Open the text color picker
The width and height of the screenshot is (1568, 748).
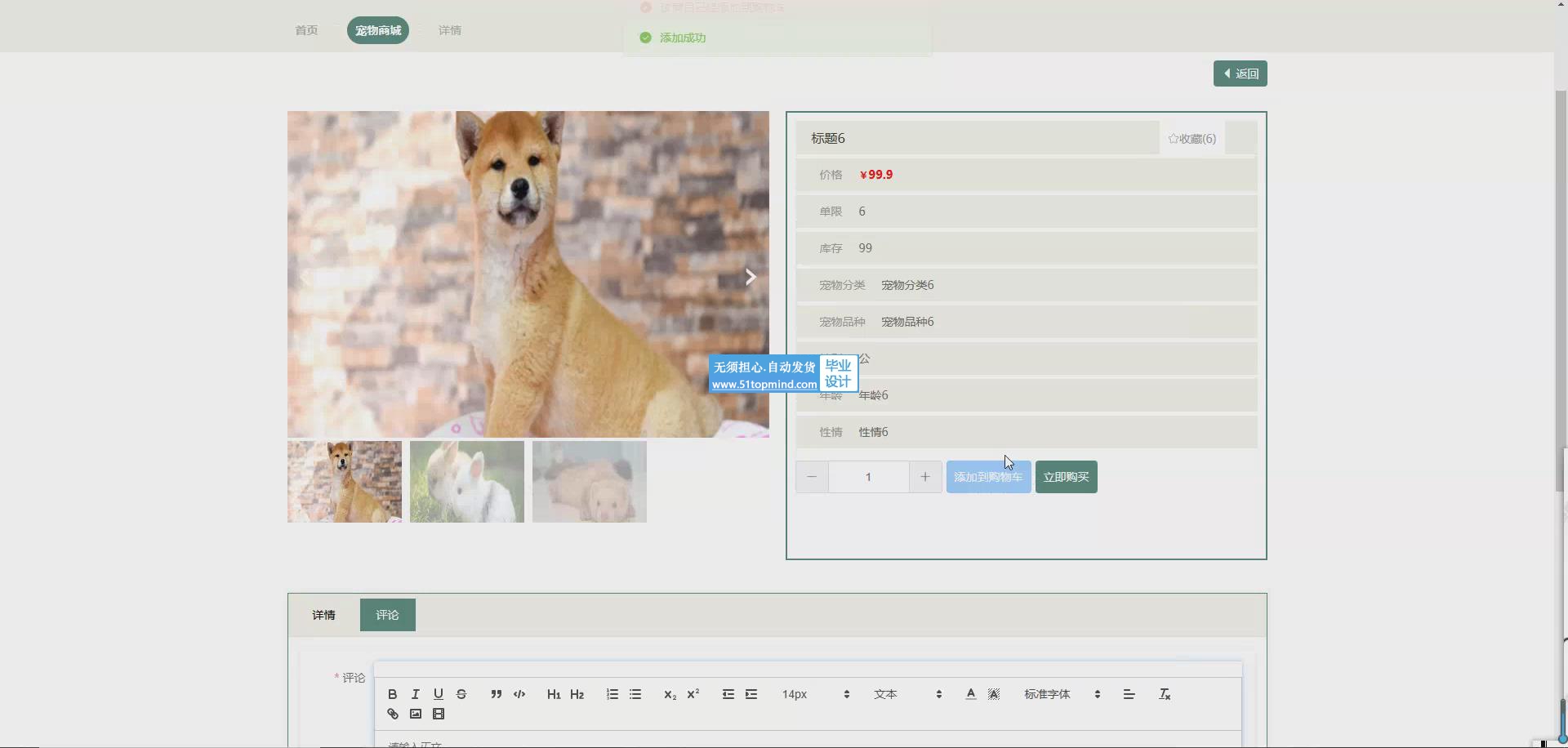pos(970,694)
